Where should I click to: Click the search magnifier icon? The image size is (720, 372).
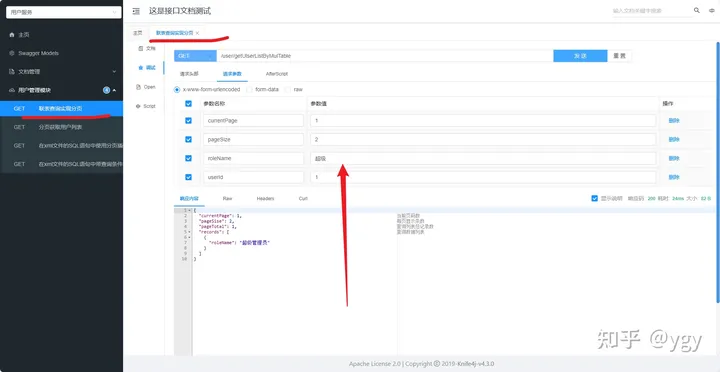697,10
